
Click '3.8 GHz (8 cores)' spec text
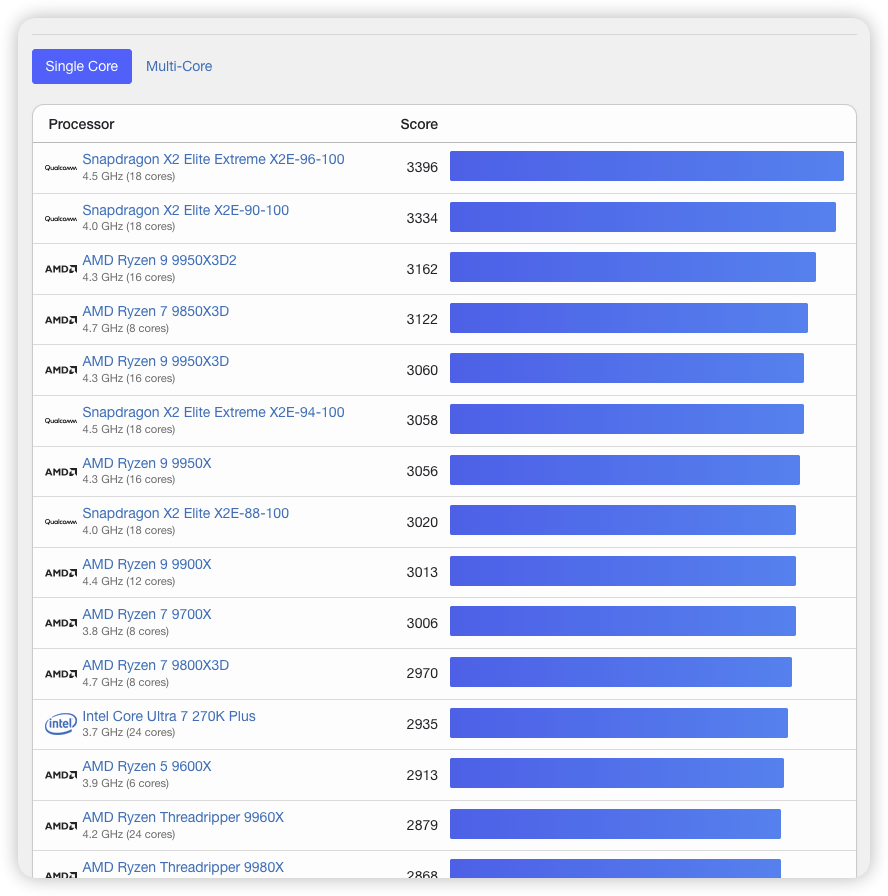click(125, 631)
